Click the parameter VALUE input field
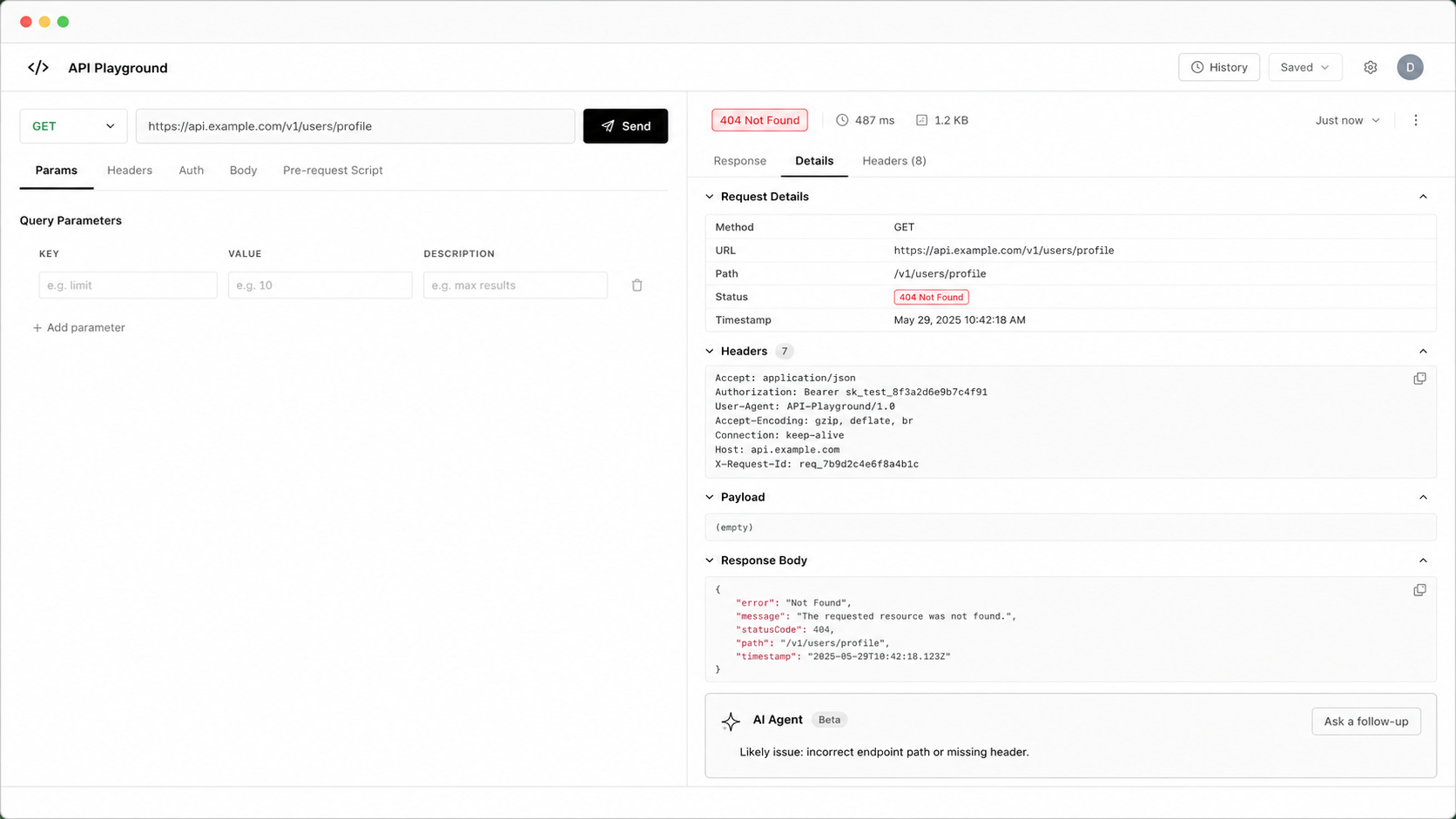Screen dimensions: 1456x819 [320, 285]
